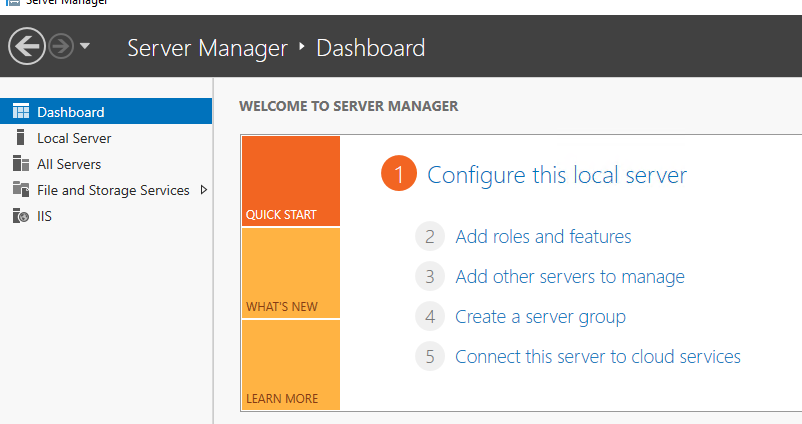The image size is (802, 424).
Task: Click Create a server group link
Action: pyautogui.click(x=540, y=317)
